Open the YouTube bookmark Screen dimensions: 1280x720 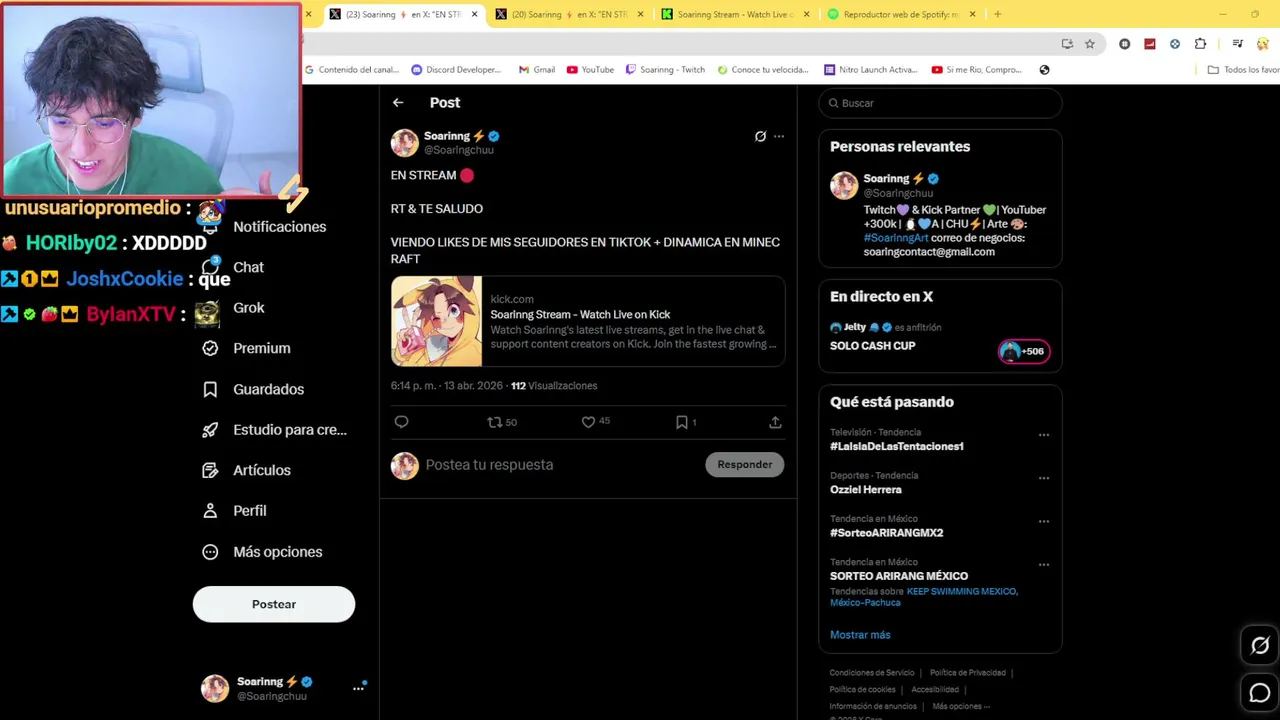click(x=590, y=70)
